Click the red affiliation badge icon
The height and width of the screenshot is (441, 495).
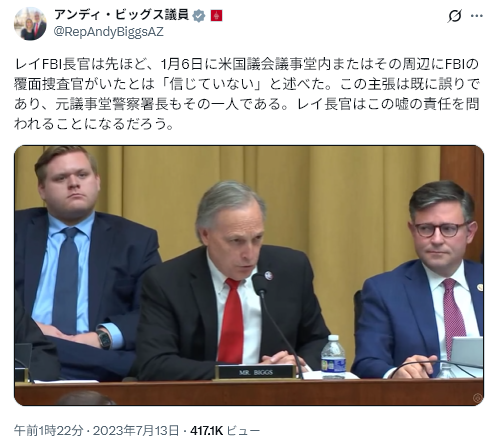pos(216,16)
